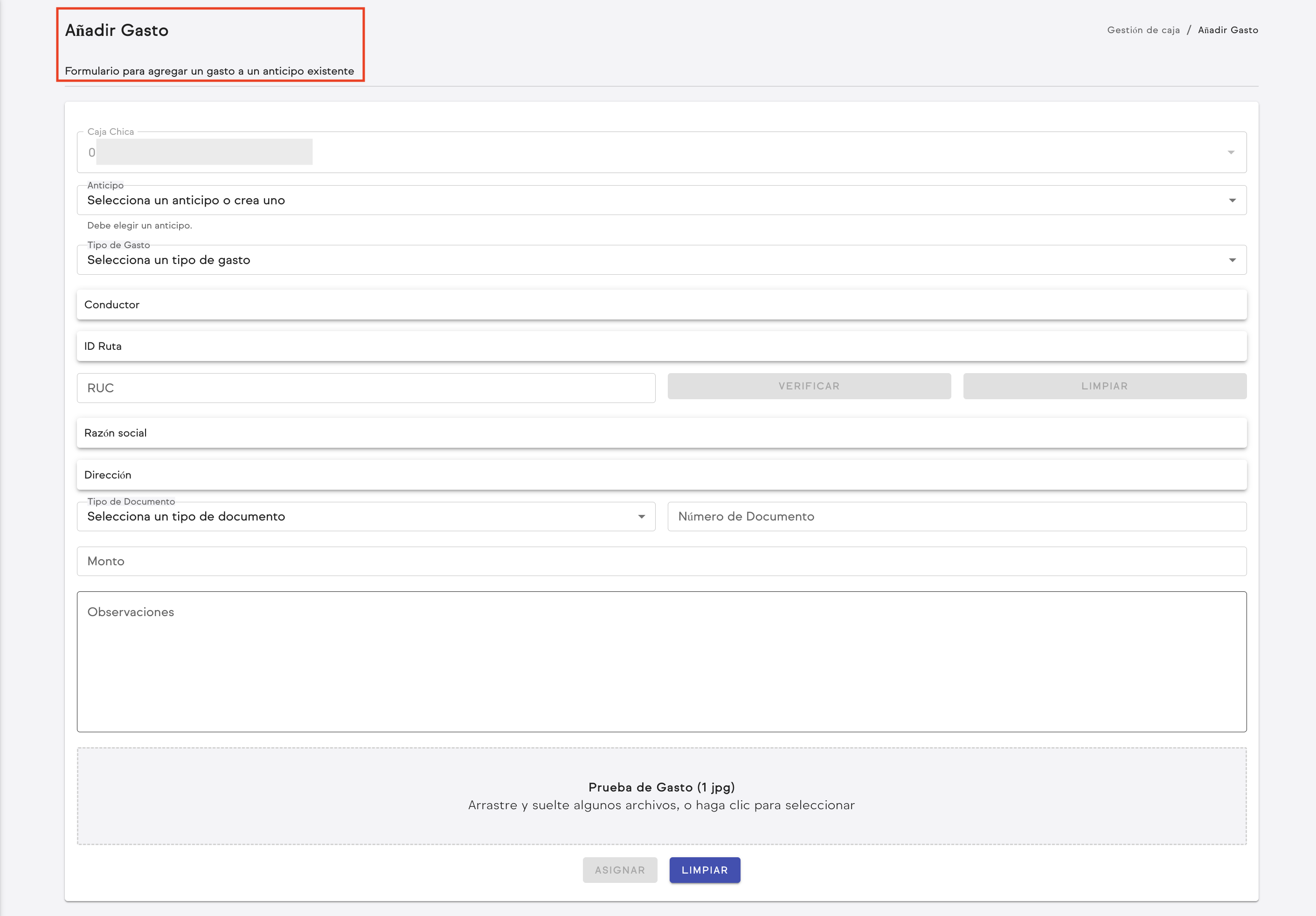Focus the Número de Documento field
The height and width of the screenshot is (916, 1316).
(956, 516)
